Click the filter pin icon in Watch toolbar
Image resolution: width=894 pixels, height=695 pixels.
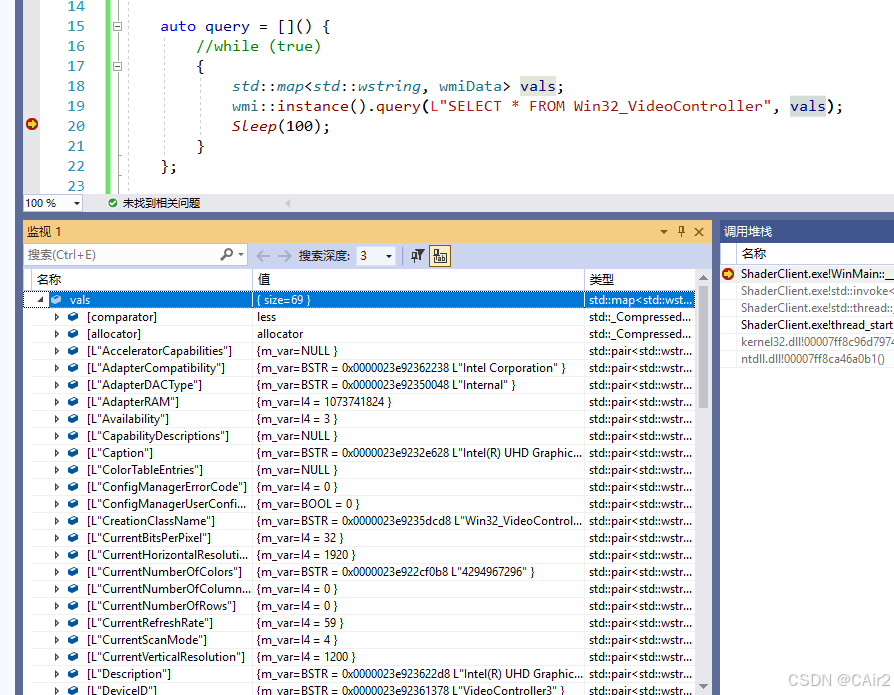417,255
